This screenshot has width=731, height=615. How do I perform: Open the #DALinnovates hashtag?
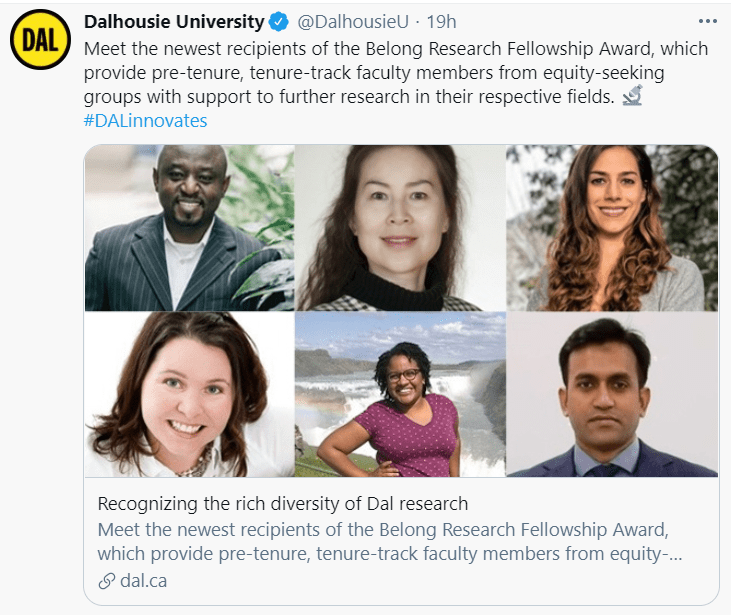coord(146,121)
